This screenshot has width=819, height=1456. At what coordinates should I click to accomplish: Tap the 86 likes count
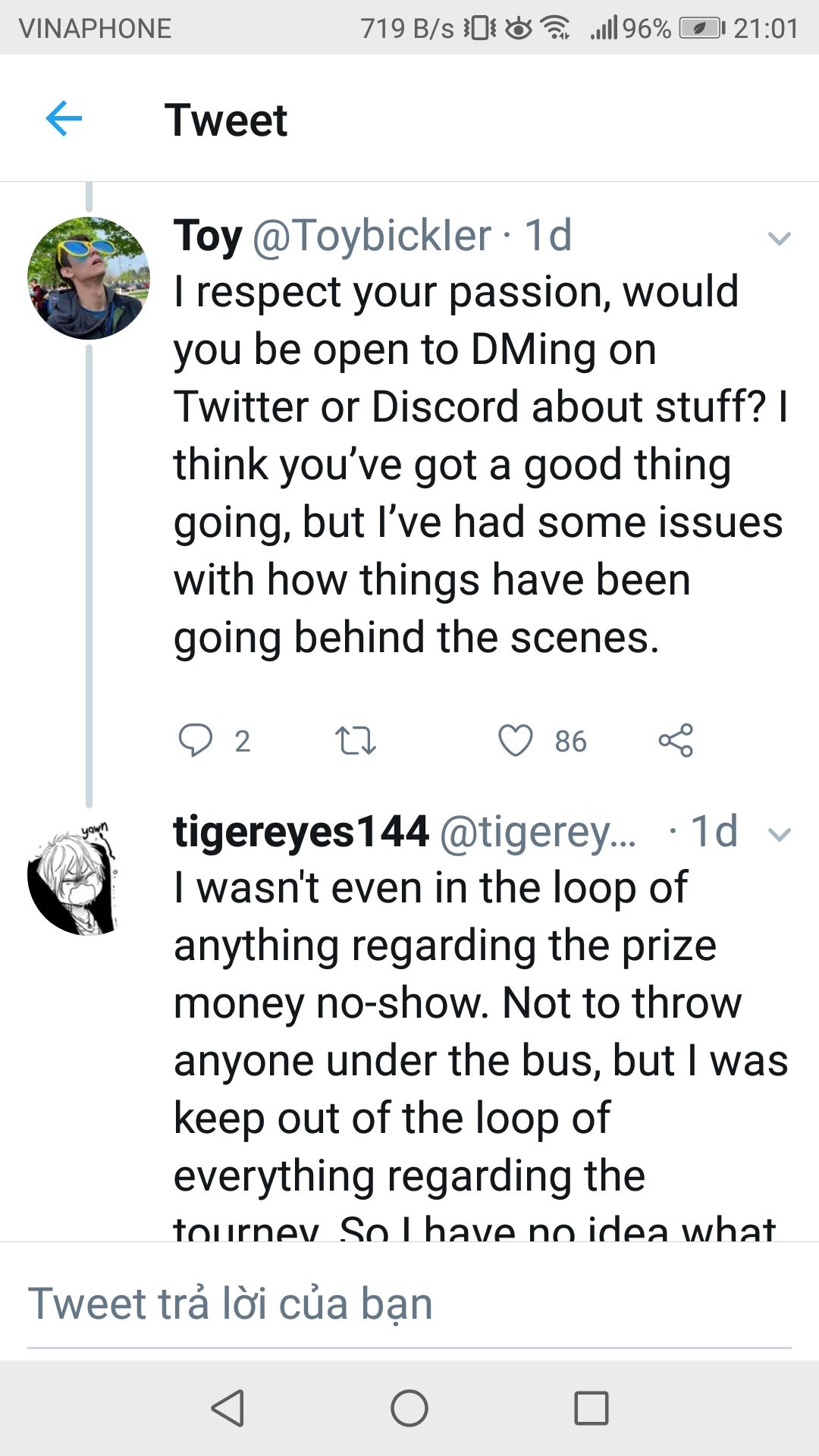570,741
